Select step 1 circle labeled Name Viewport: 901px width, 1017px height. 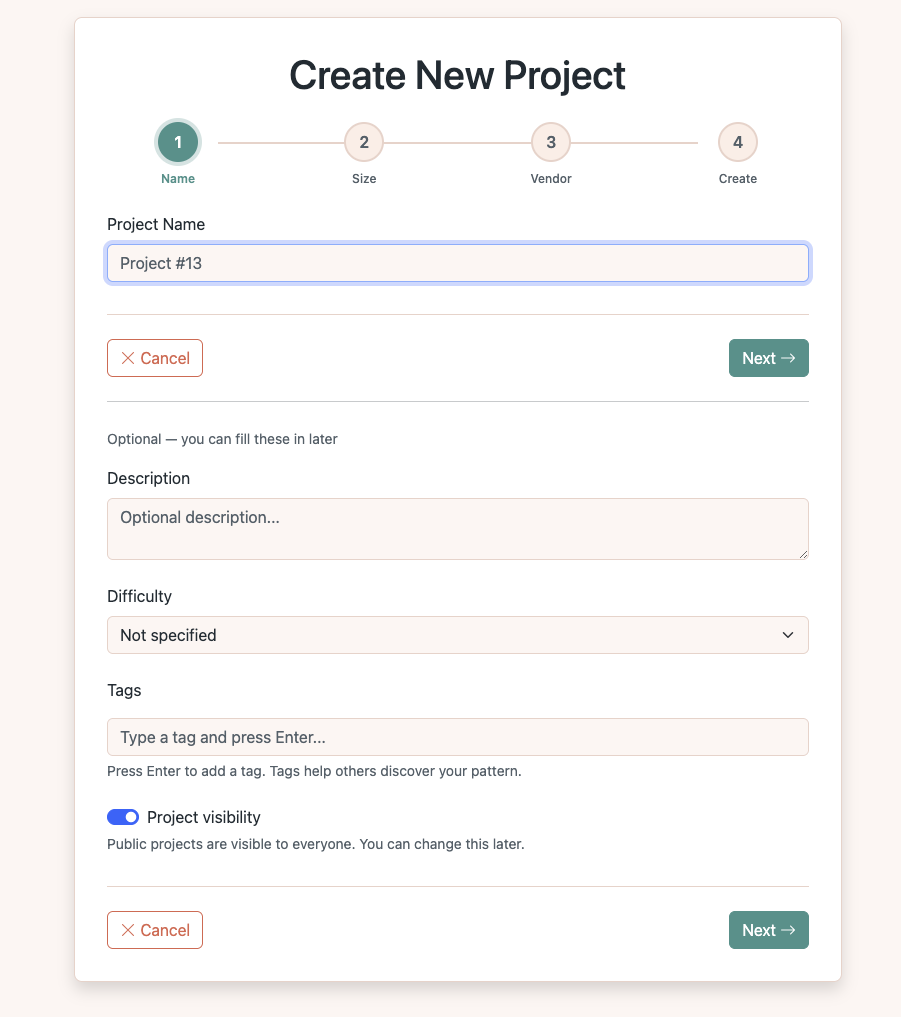(x=178, y=141)
